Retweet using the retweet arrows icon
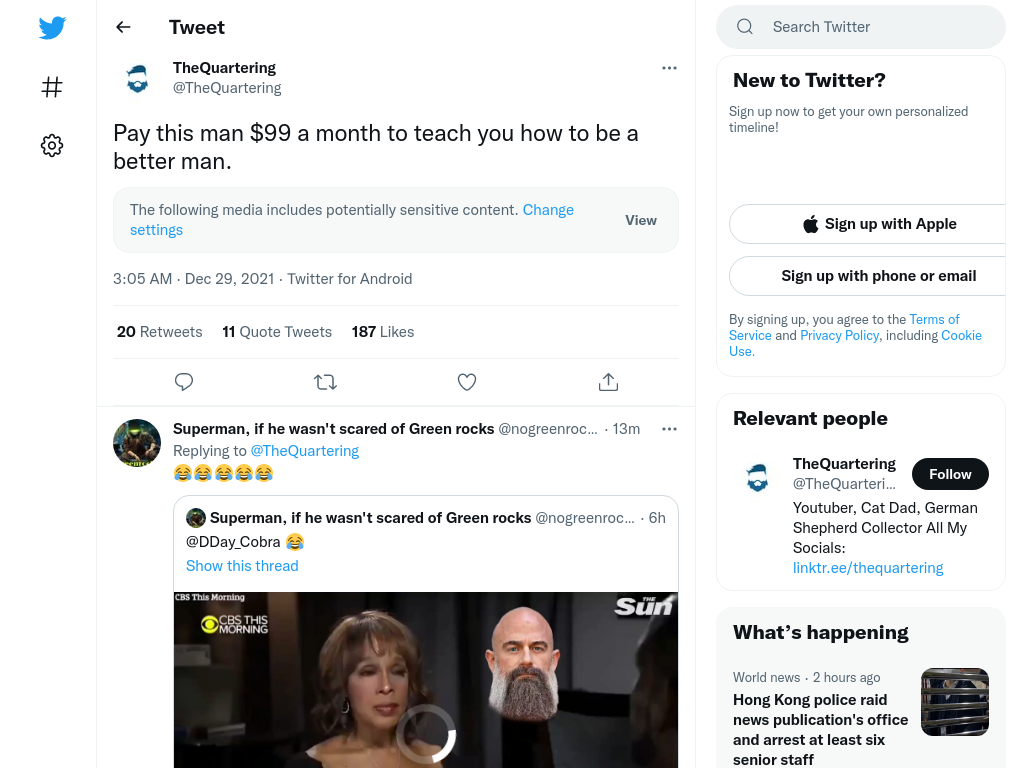This screenshot has height=768, width=1024. tap(325, 382)
